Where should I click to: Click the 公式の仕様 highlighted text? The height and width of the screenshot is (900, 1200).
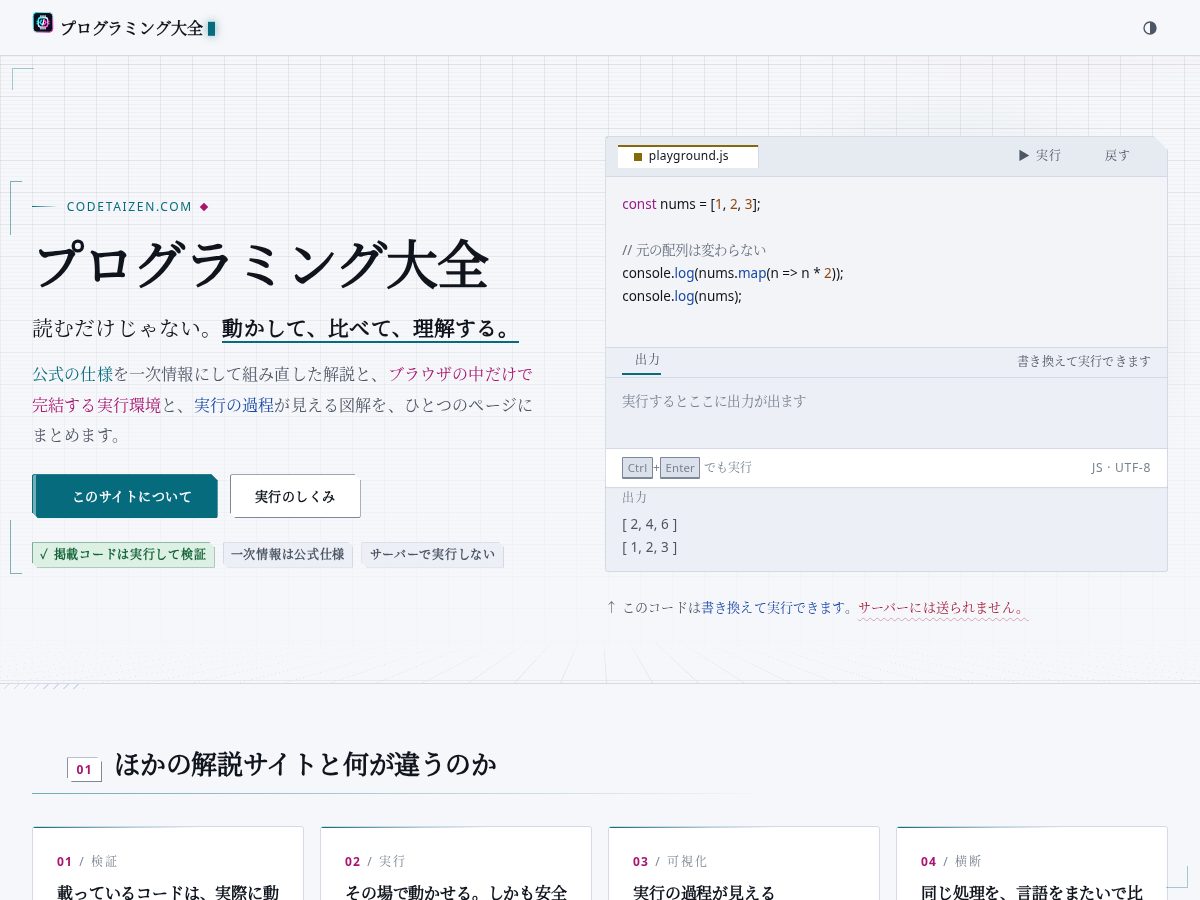(72, 374)
